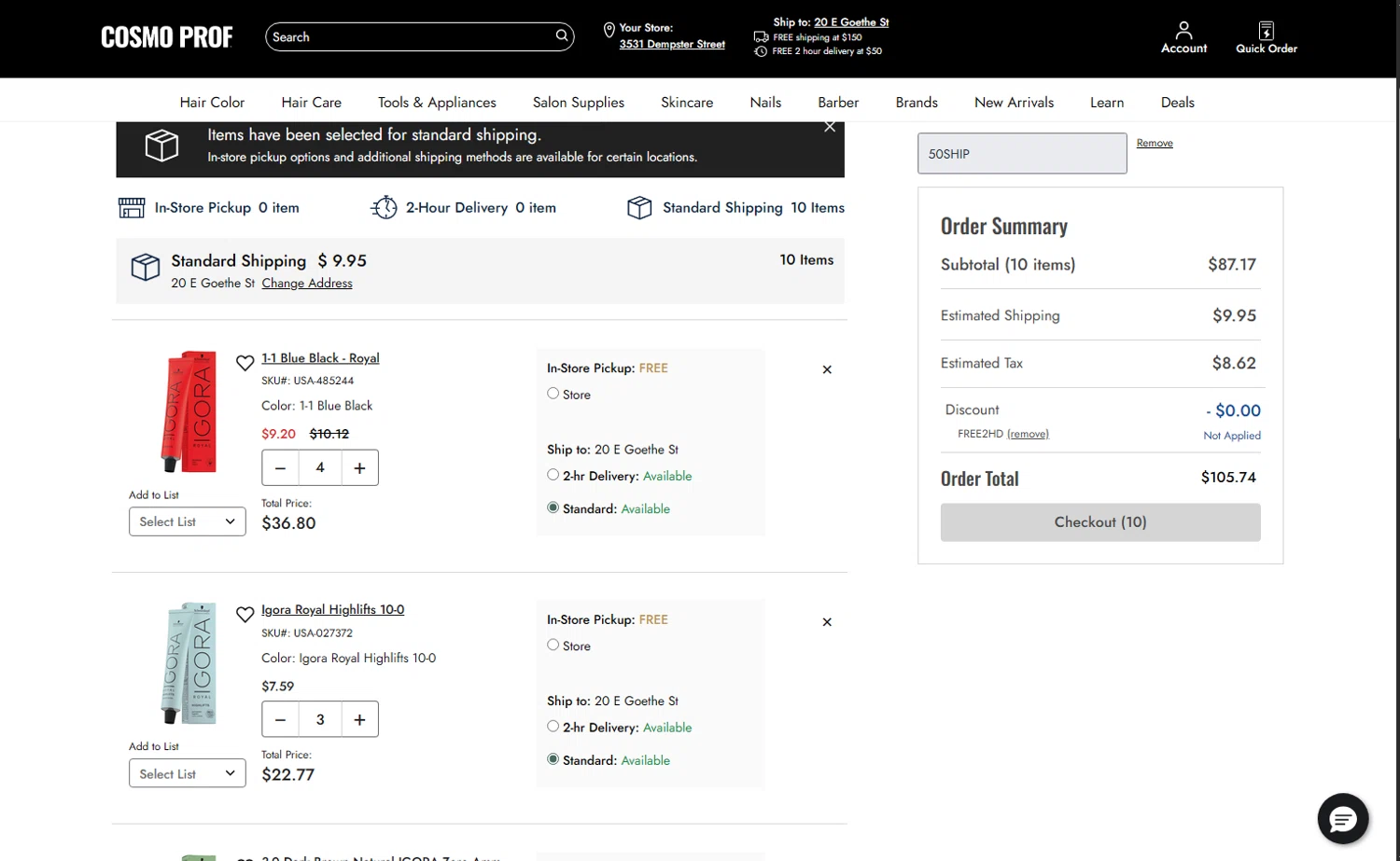This screenshot has height=861, width=1400.
Task: Decrease Igora Royal Highlifts quantity
Action: pos(280,720)
